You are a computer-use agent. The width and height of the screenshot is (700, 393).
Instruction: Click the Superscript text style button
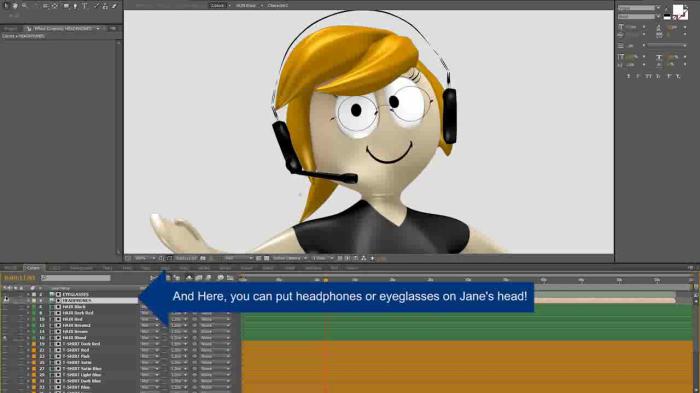669,76
